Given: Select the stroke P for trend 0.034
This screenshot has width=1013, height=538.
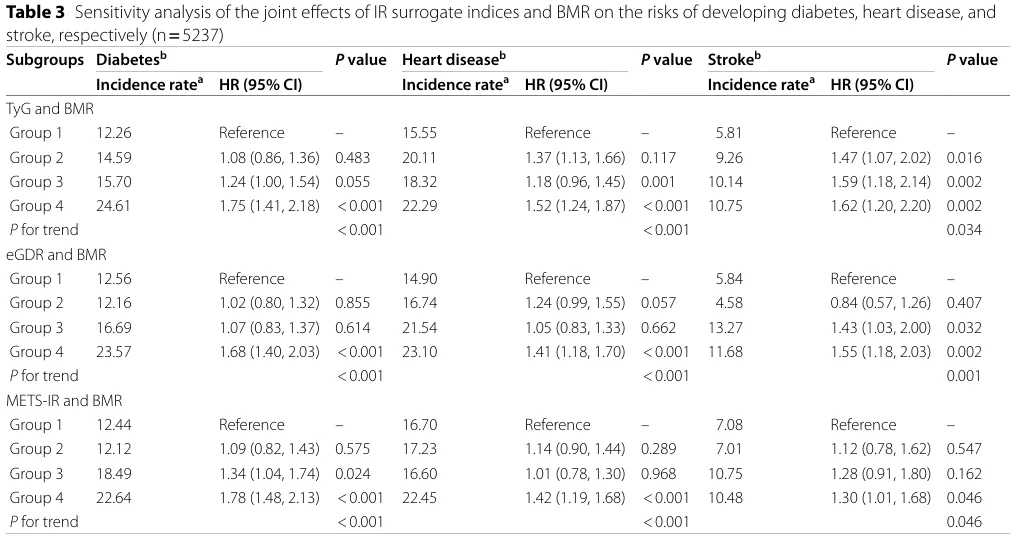Looking at the screenshot, I should coord(964,230).
